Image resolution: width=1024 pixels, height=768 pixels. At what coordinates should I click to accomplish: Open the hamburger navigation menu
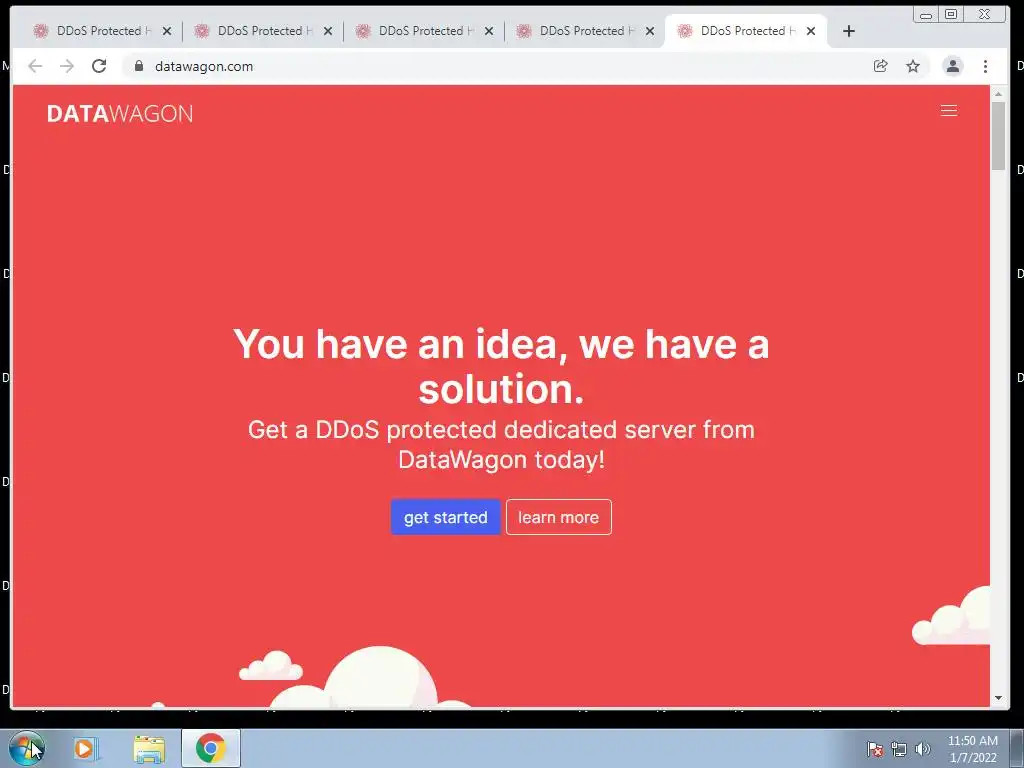tap(948, 111)
